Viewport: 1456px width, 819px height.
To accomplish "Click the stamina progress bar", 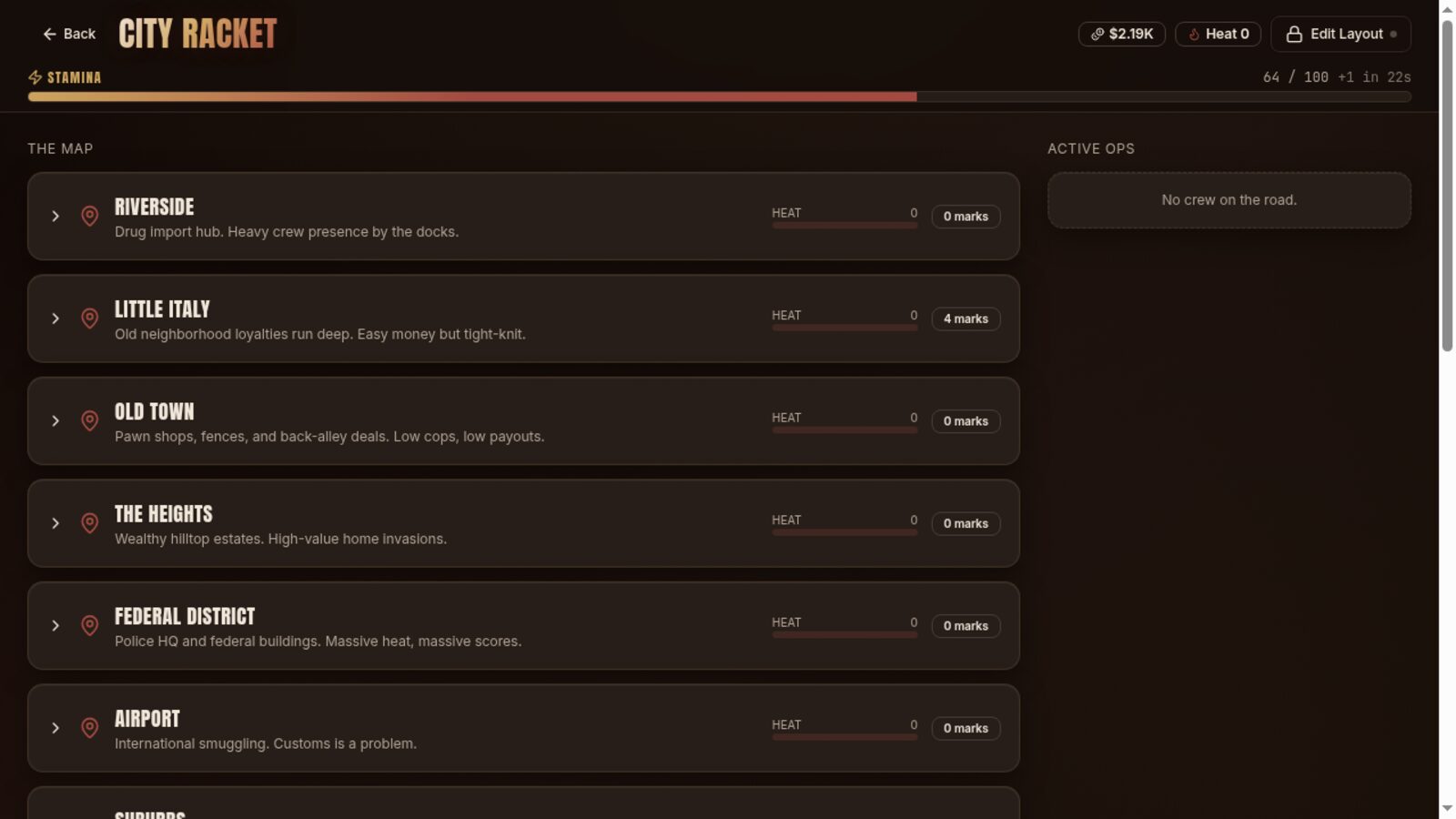I will 719,96.
